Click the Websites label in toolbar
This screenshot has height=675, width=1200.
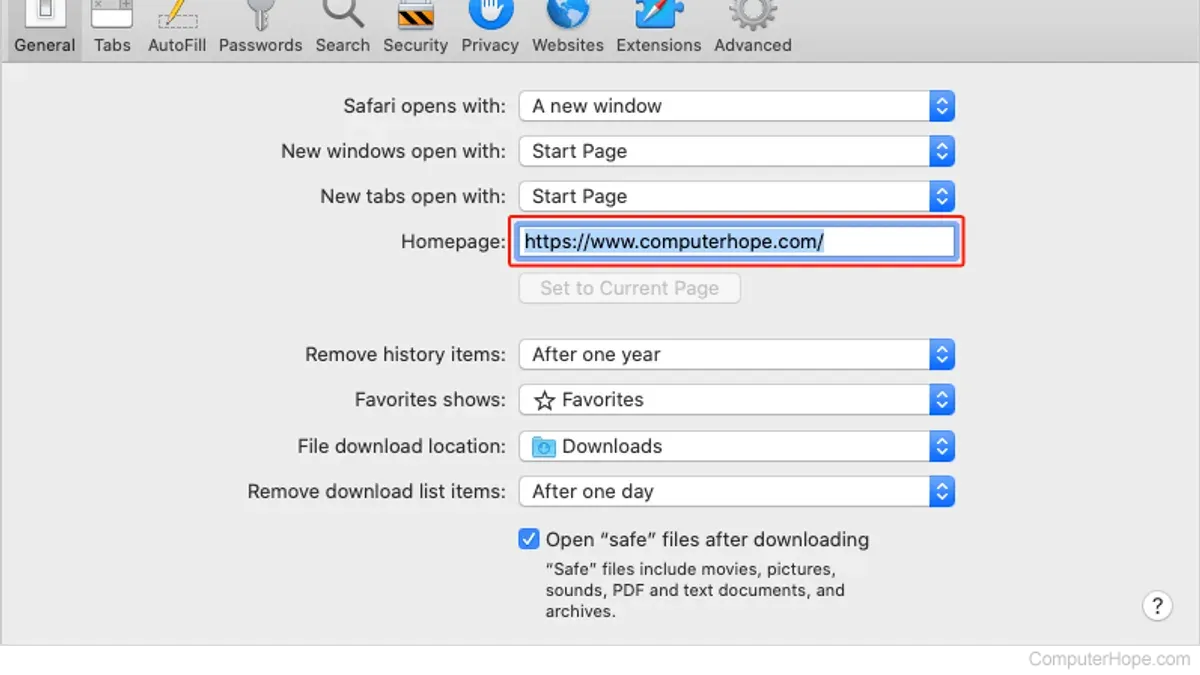tap(568, 45)
